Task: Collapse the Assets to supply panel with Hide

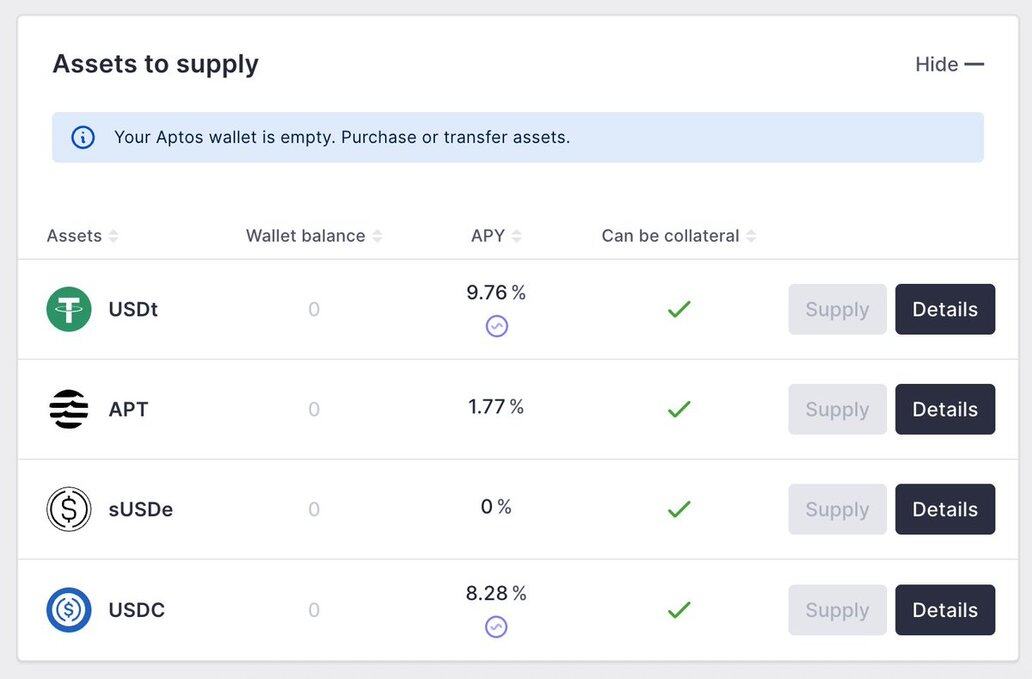Action: click(x=949, y=64)
